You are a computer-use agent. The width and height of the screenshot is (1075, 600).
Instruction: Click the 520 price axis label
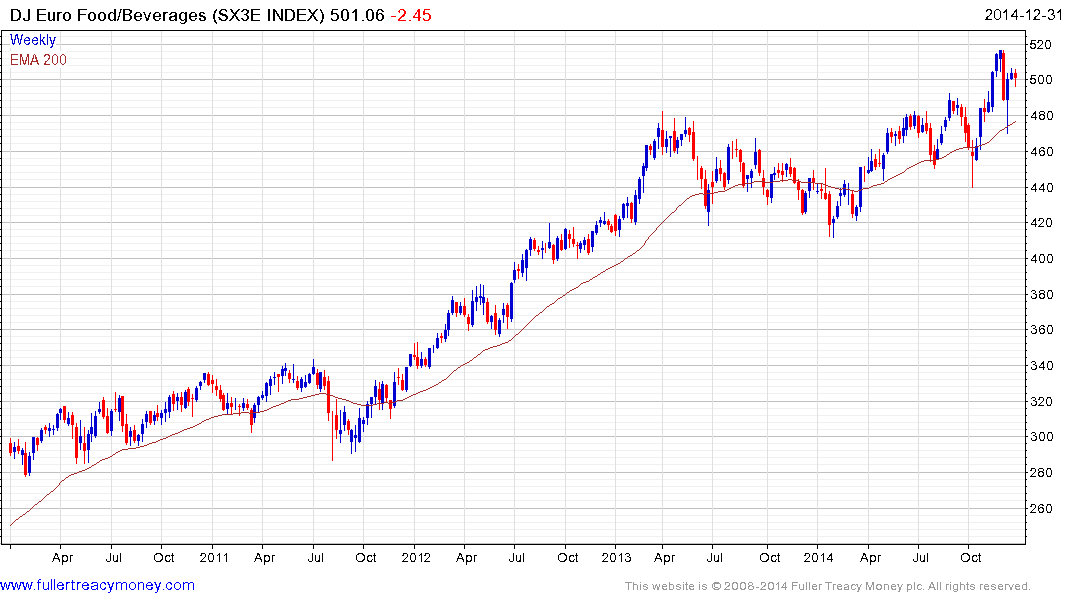click(1040, 45)
